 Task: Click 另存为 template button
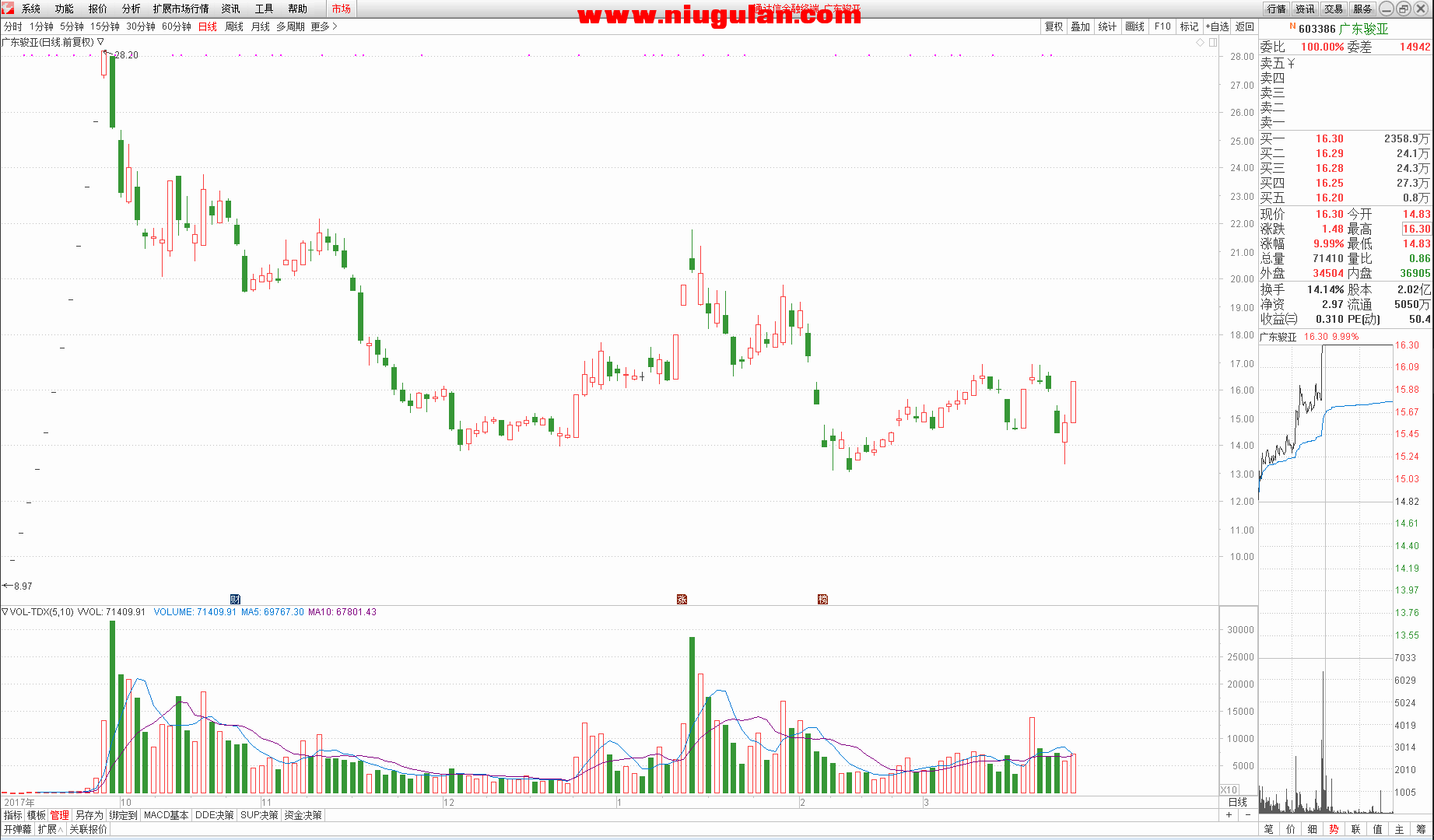tap(89, 815)
